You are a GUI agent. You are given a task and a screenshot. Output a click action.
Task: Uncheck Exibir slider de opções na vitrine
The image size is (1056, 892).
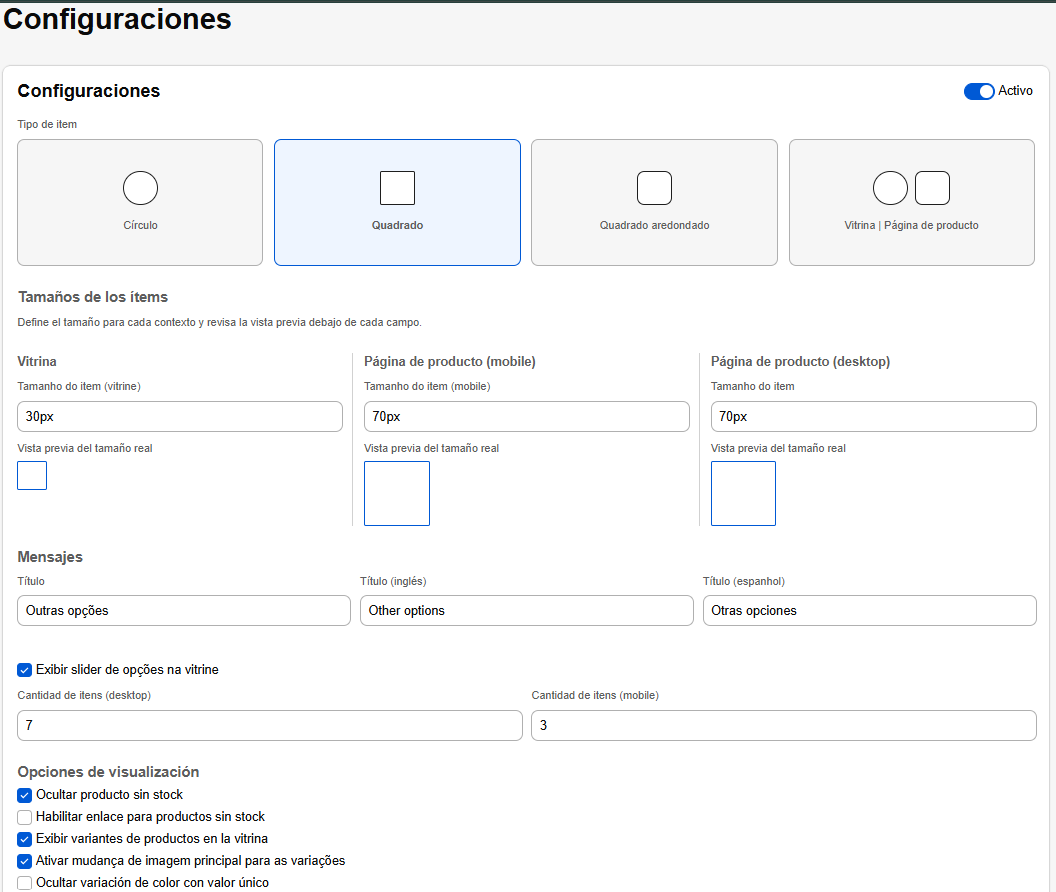click(25, 670)
